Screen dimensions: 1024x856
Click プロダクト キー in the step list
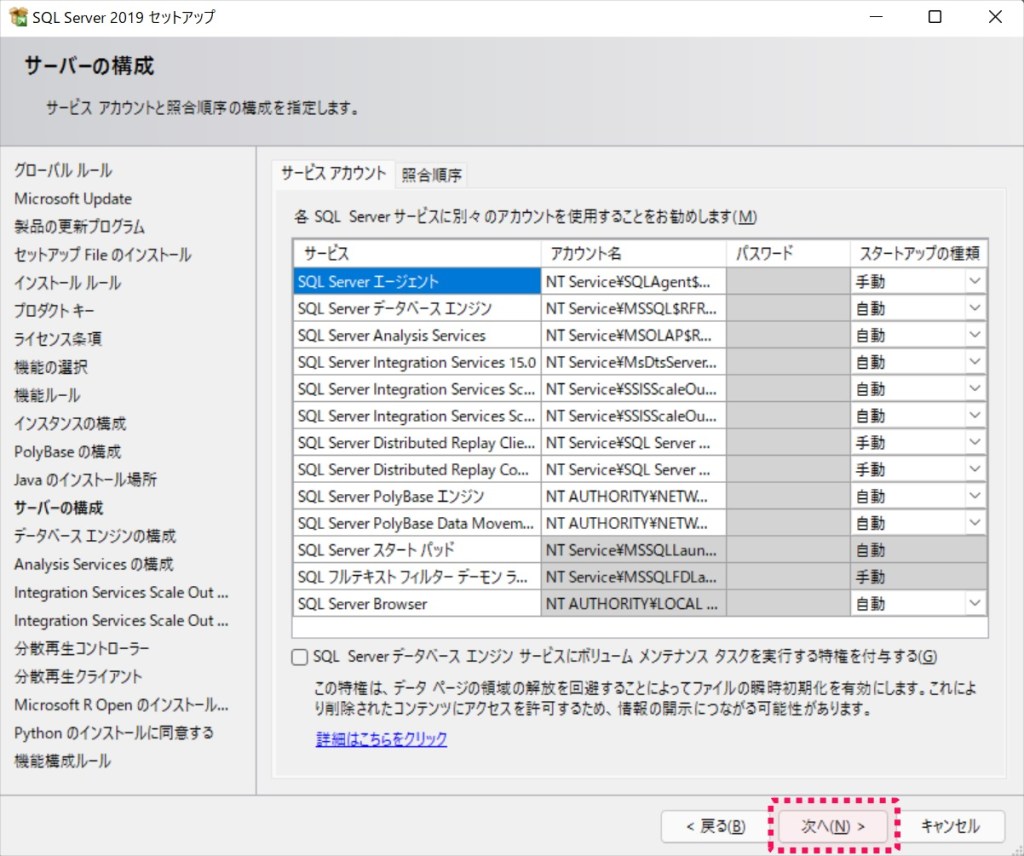pyautogui.click(x=54, y=311)
